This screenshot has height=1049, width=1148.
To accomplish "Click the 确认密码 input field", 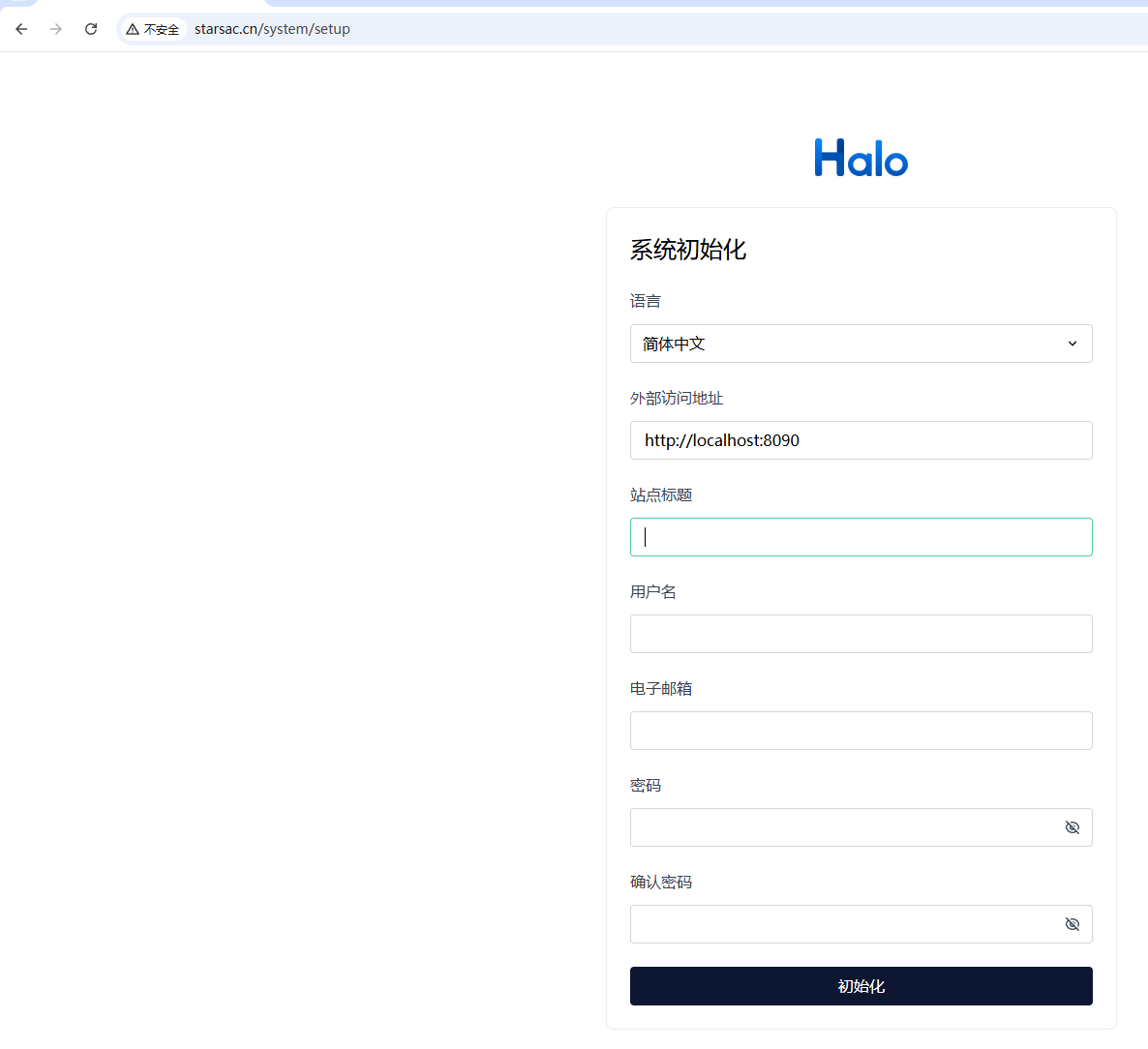I will (842, 924).
